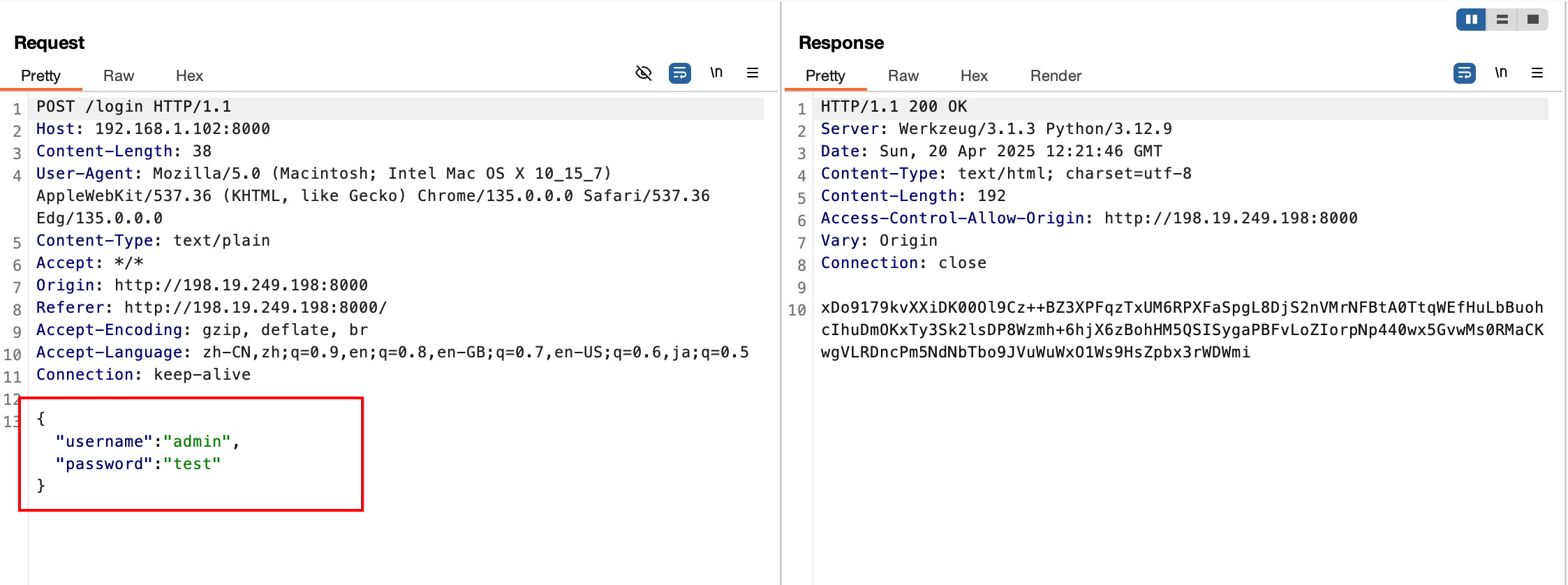Toggle non-printable \n button in Request panel
Image resolution: width=1568 pixels, height=585 pixels.
coord(716,73)
